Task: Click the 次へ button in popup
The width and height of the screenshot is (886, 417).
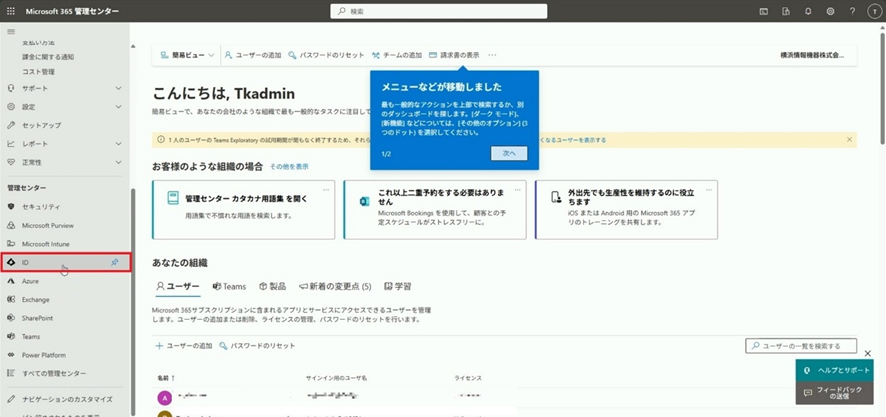Action: pyautogui.click(x=509, y=153)
